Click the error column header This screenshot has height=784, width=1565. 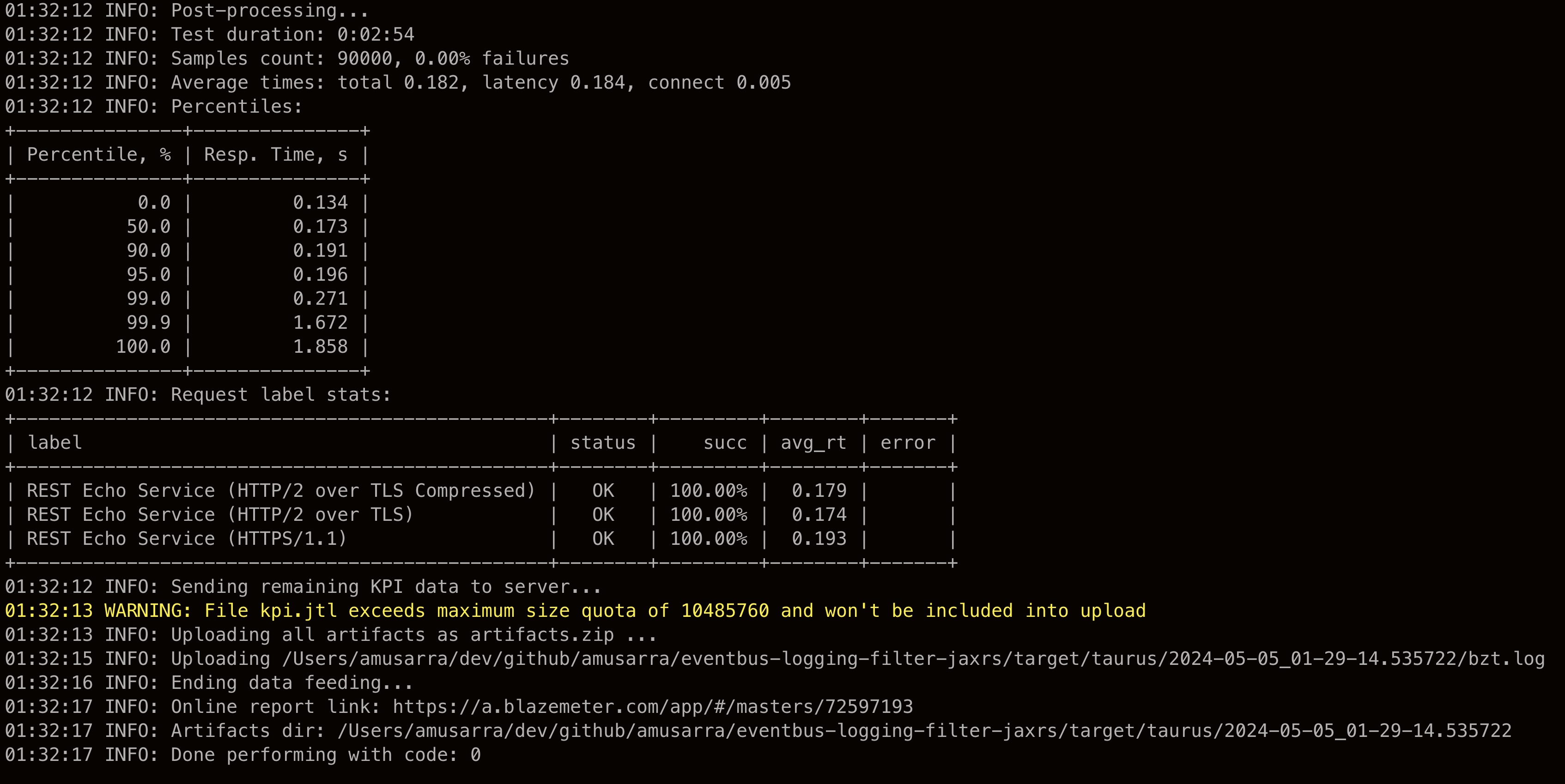click(908, 443)
